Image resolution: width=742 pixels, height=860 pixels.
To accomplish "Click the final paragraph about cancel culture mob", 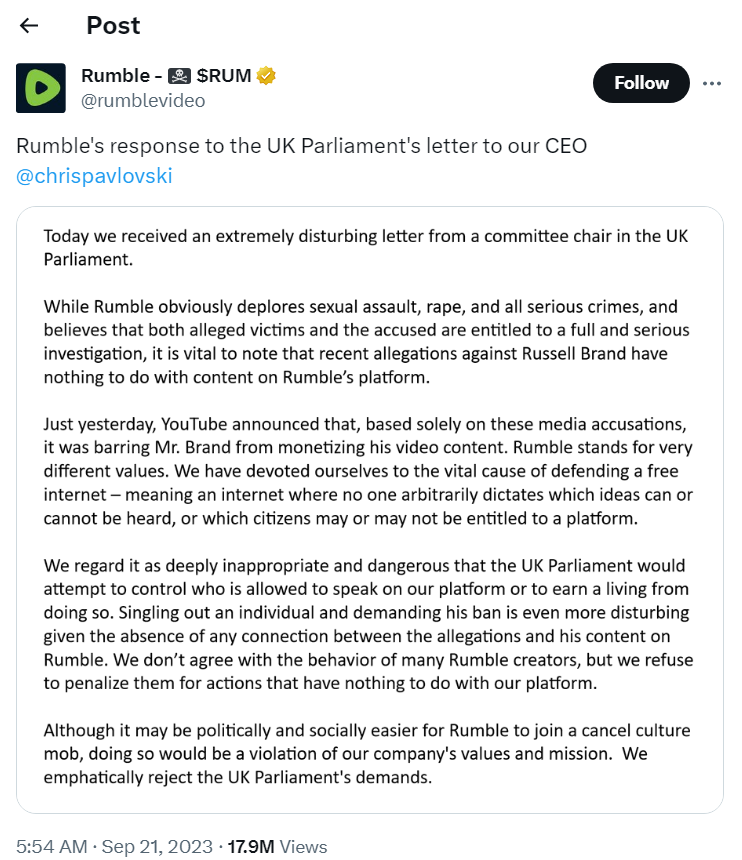I will (x=367, y=754).
